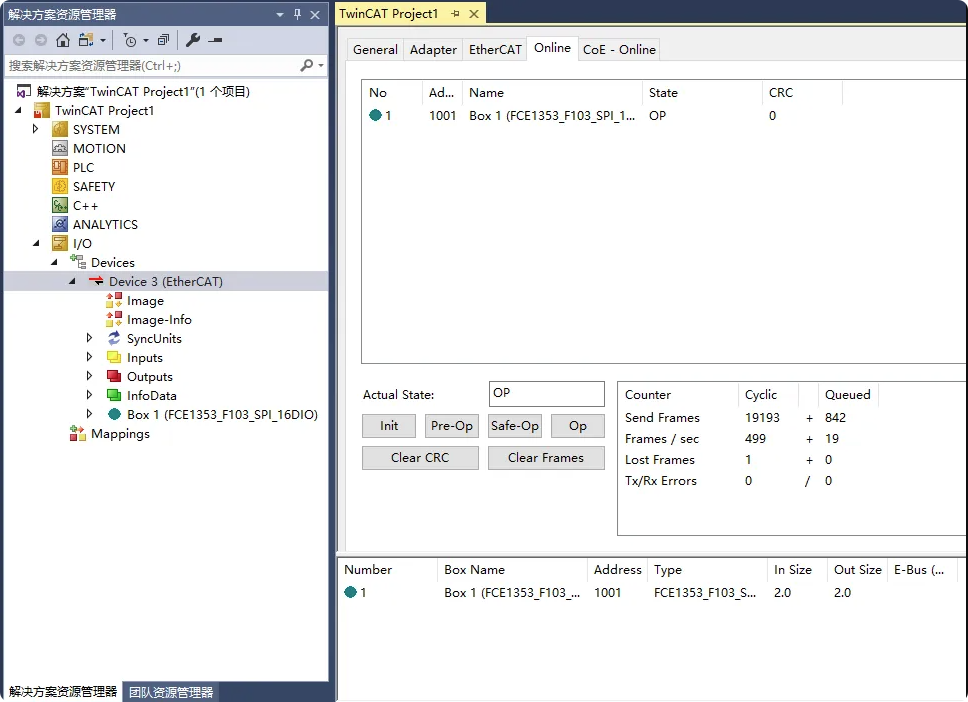Expand the SYSTEM tree node
The width and height of the screenshot is (968, 702).
pyautogui.click(x=35, y=129)
